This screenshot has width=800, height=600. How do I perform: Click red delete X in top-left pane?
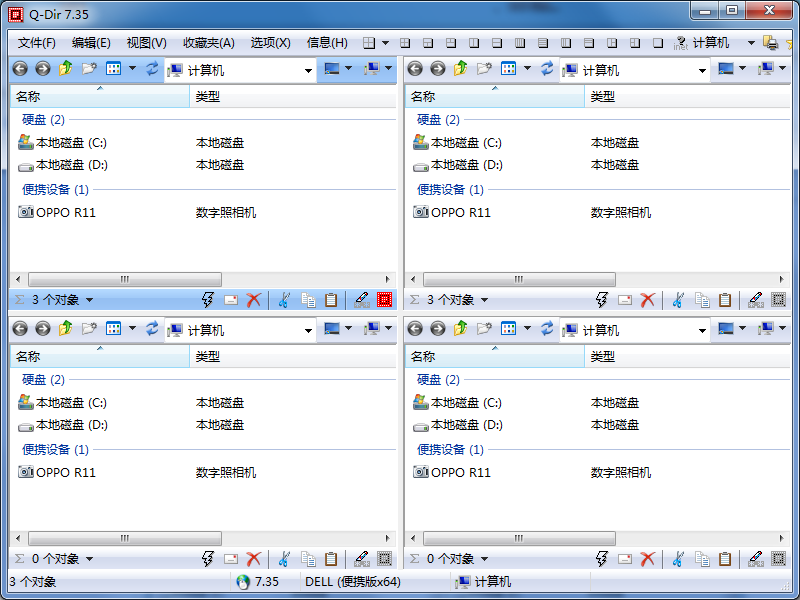pyautogui.click(x=254, y=300)
